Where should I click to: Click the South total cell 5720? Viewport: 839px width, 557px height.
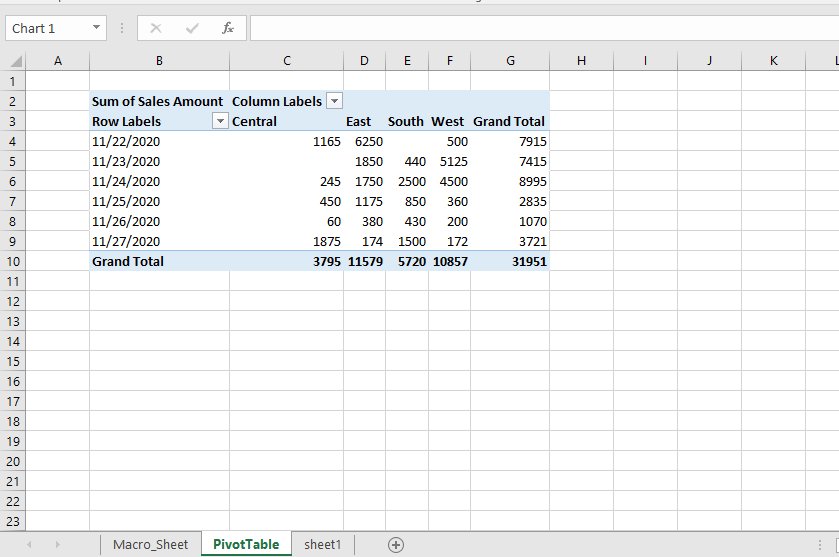407,261
